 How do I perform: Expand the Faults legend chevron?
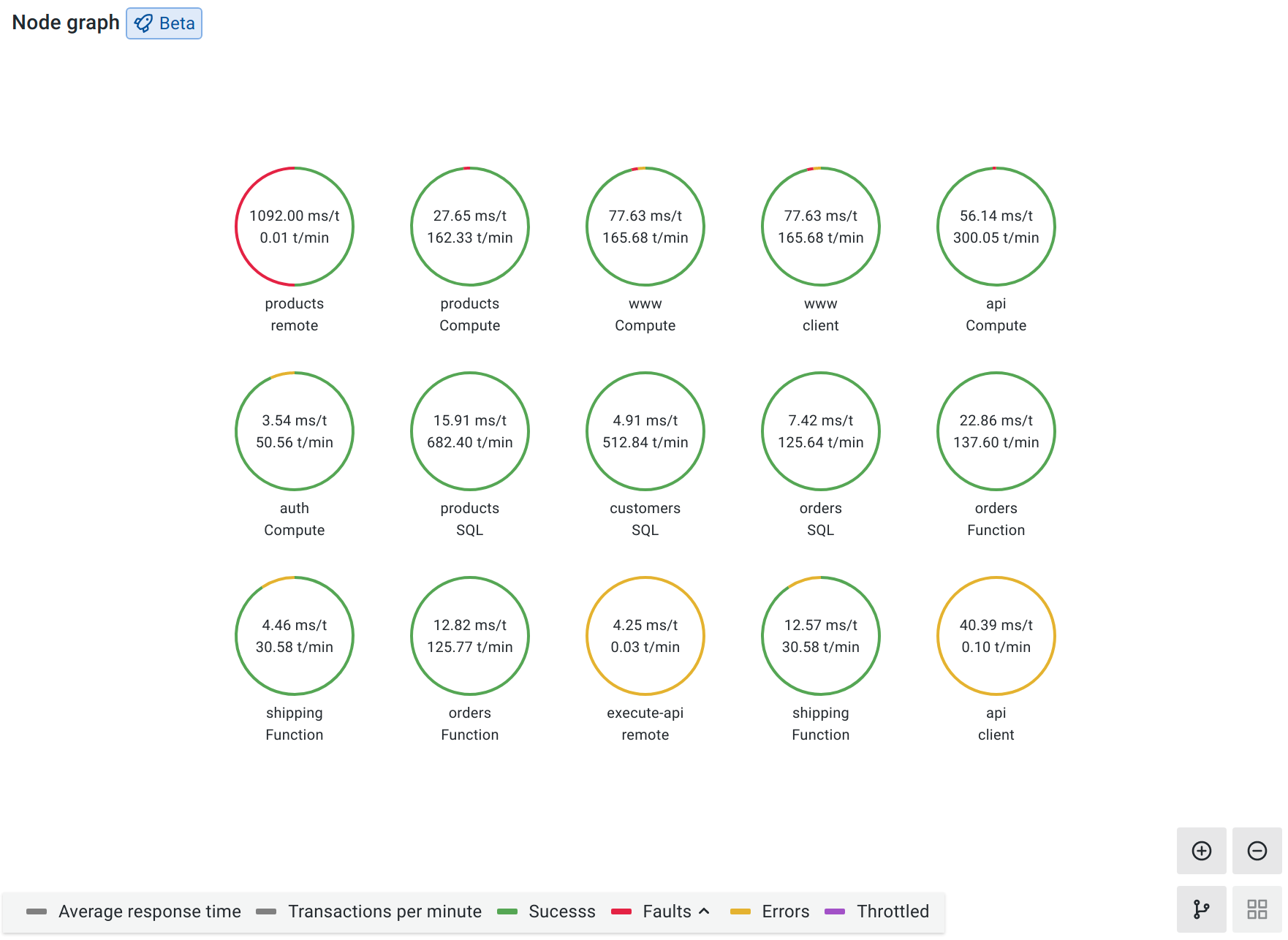[x=704, y=911]
